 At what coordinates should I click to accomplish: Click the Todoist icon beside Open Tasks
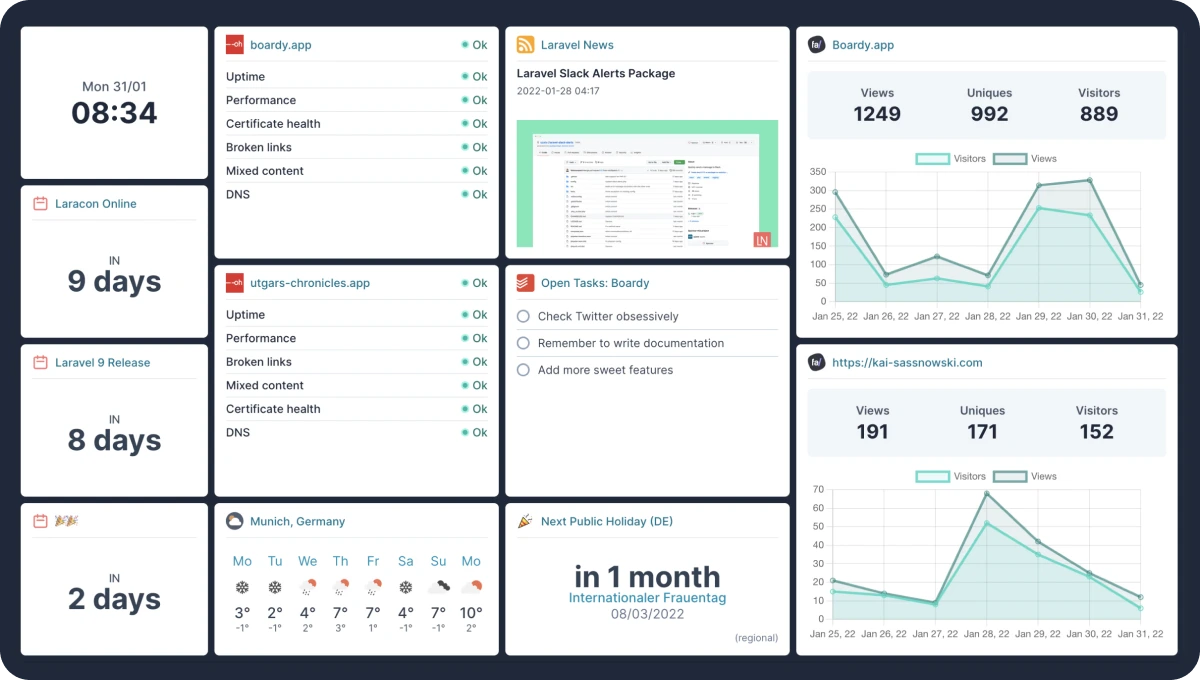[525, 283]
